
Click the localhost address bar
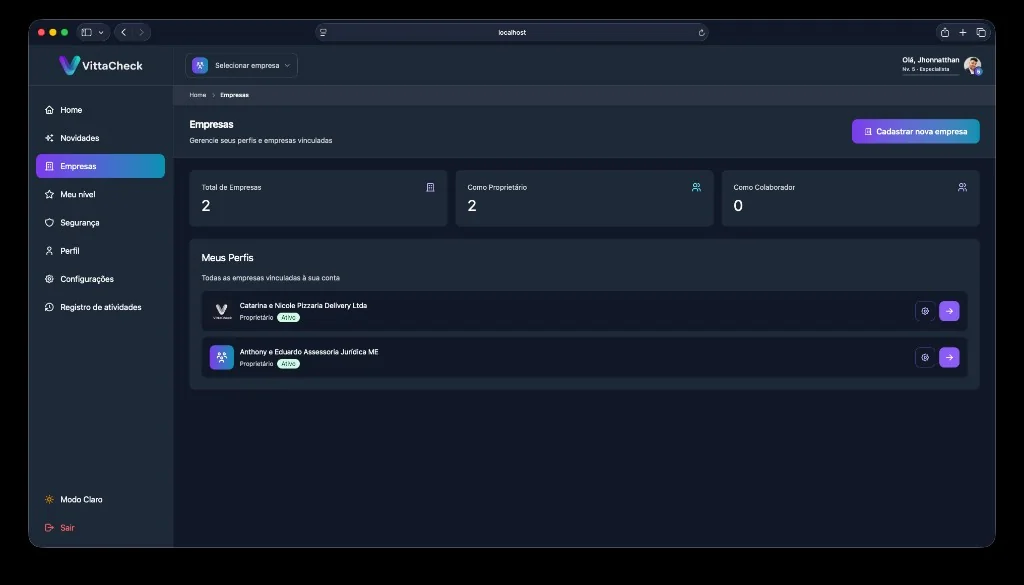512,33
